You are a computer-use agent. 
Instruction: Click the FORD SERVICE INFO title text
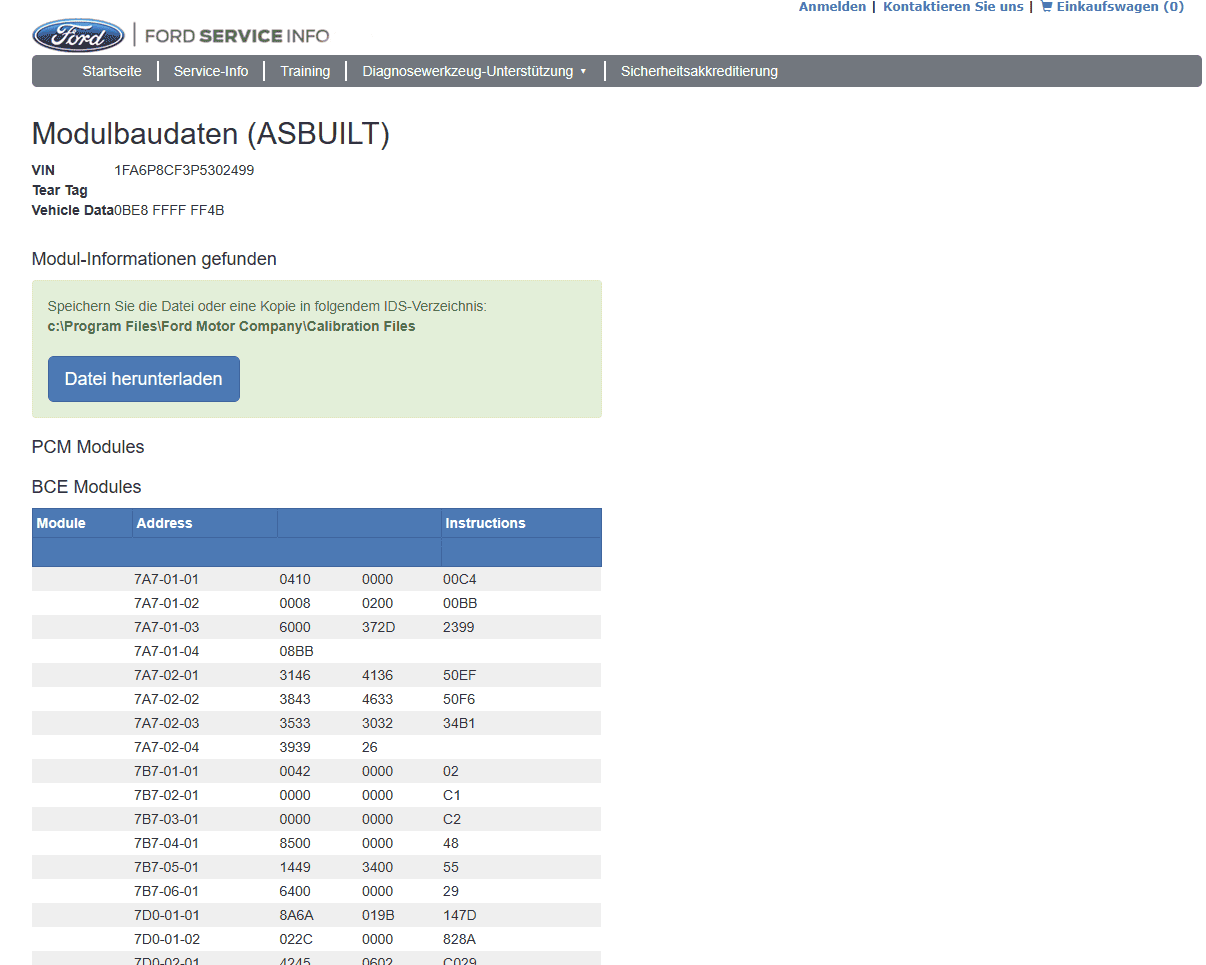click(x=237, y=36)
